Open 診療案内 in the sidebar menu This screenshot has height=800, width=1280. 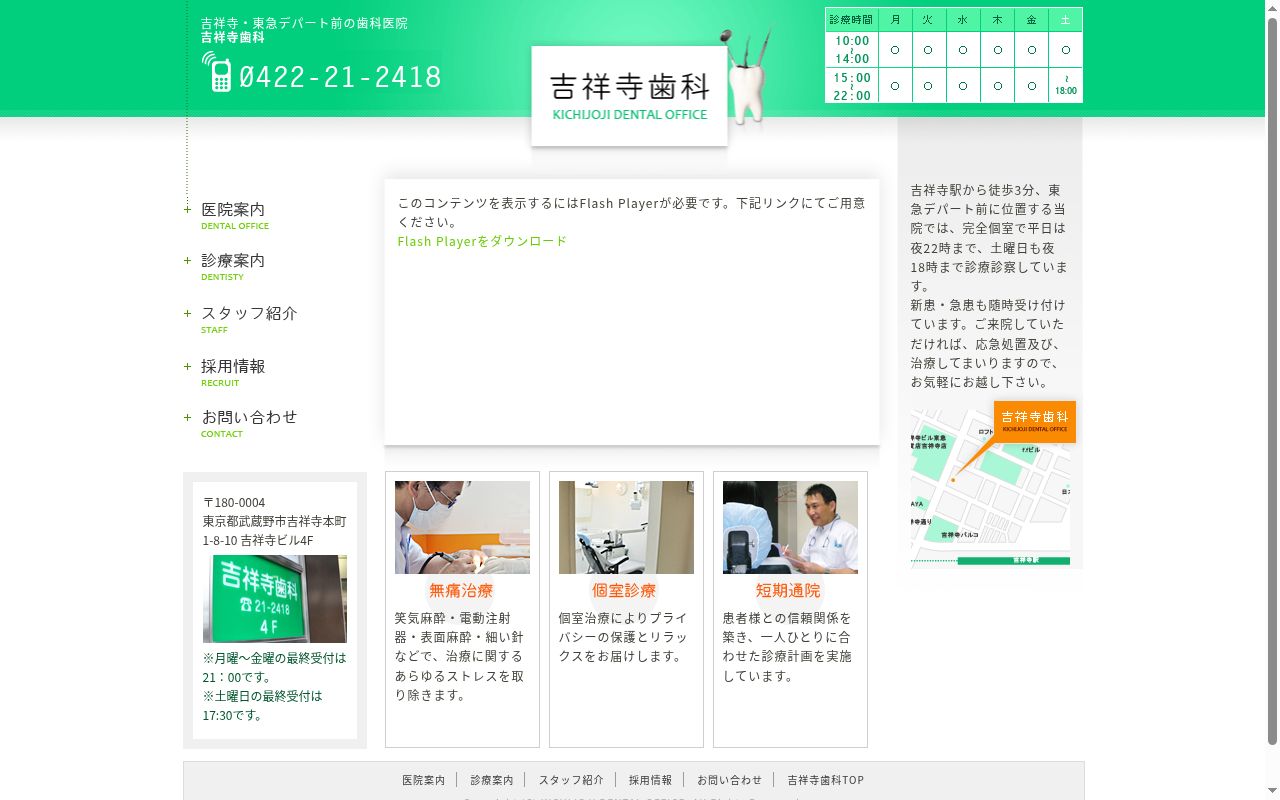233,266
